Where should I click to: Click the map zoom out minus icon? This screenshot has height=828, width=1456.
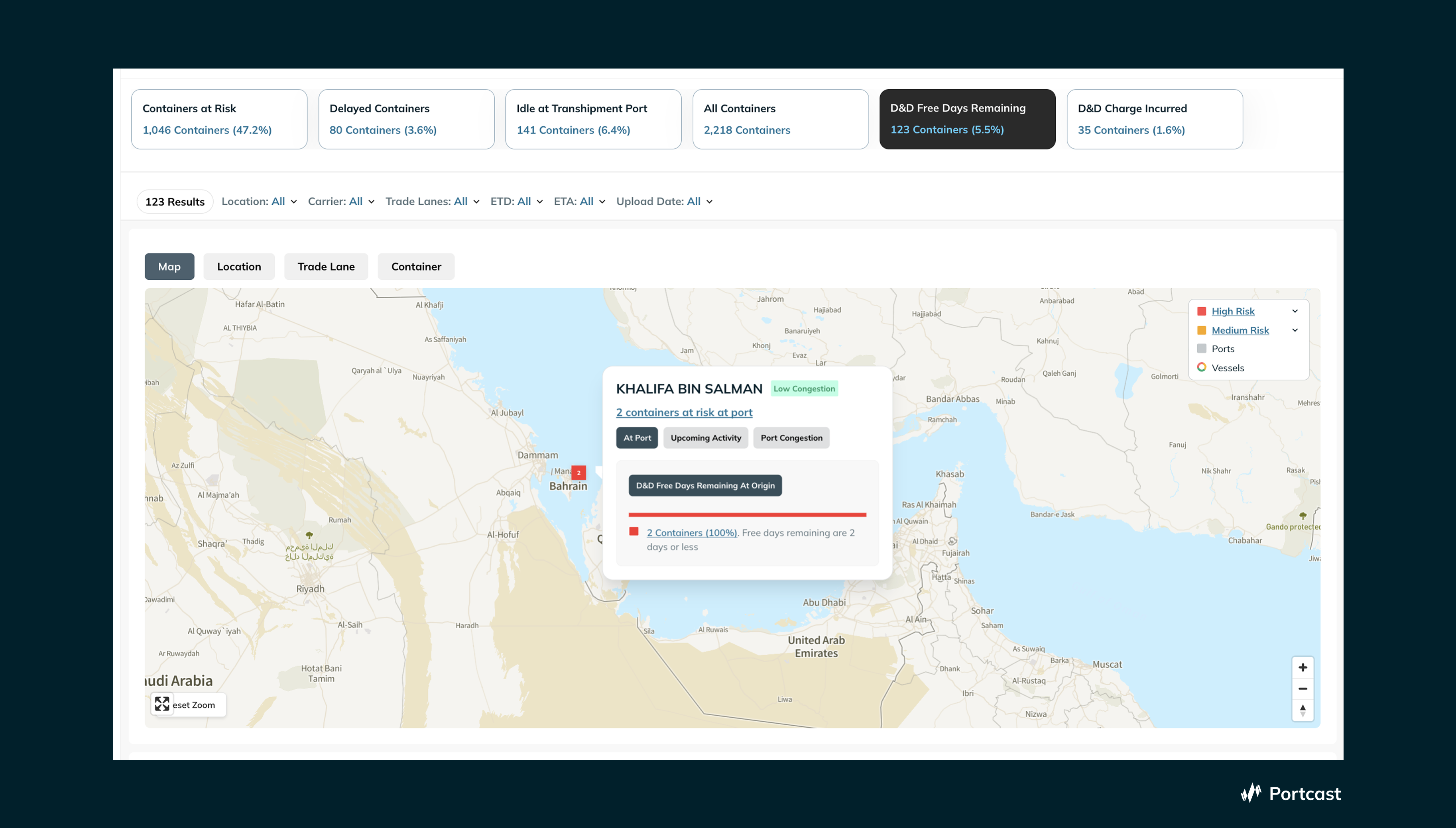(x=1303, y=689)
